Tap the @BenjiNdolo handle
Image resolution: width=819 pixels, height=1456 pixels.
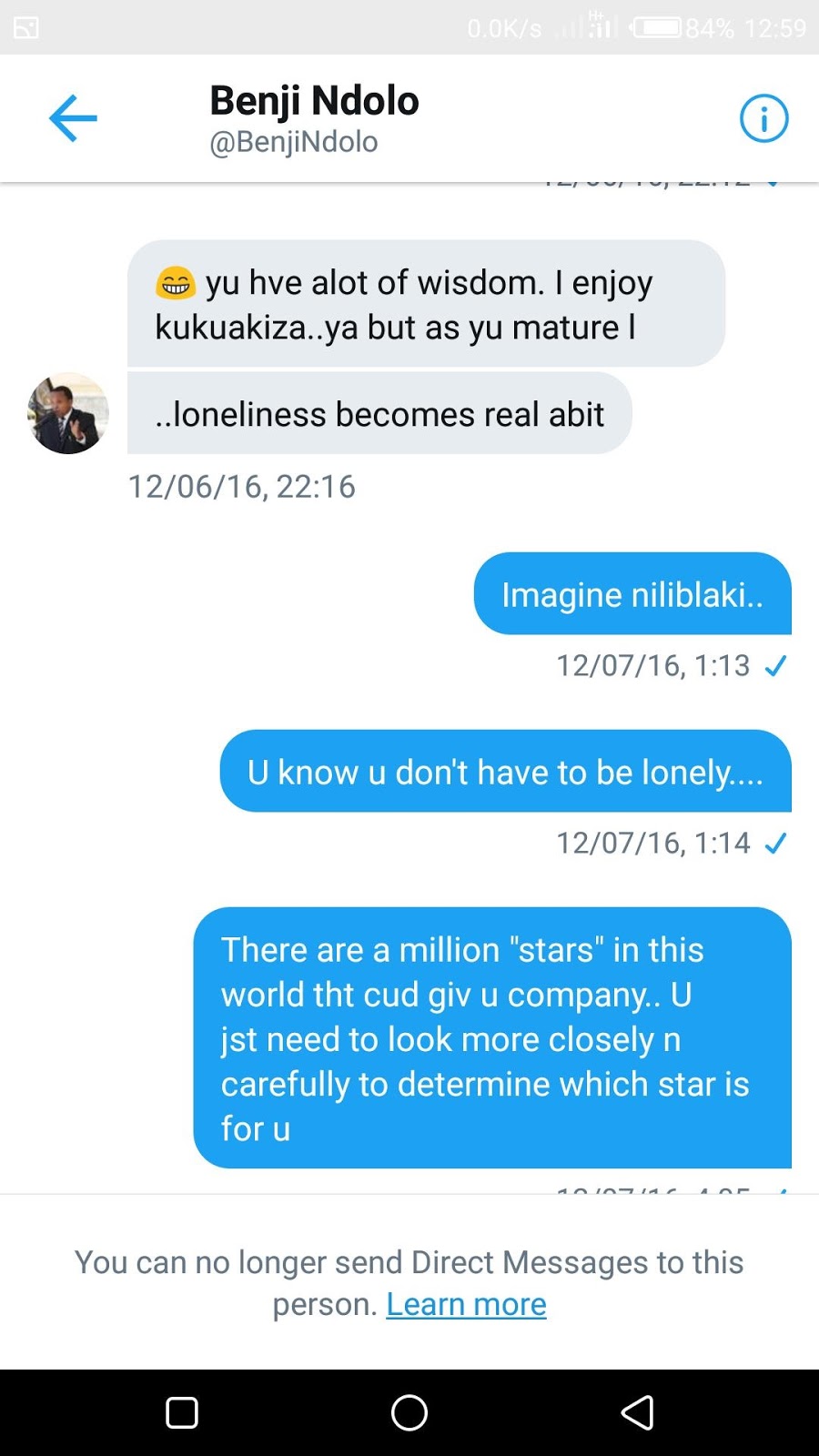pyautogui.click(x=294, y=142)
